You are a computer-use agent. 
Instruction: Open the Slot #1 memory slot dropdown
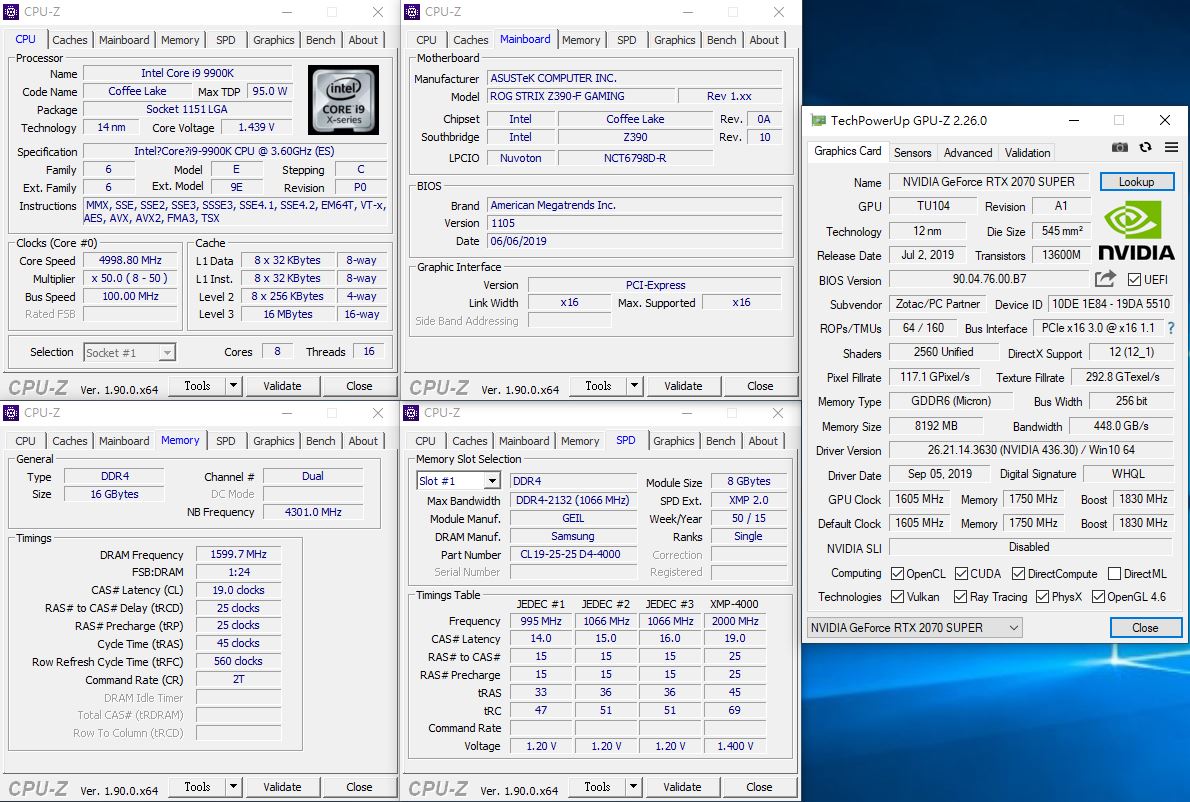coord(458,481)
